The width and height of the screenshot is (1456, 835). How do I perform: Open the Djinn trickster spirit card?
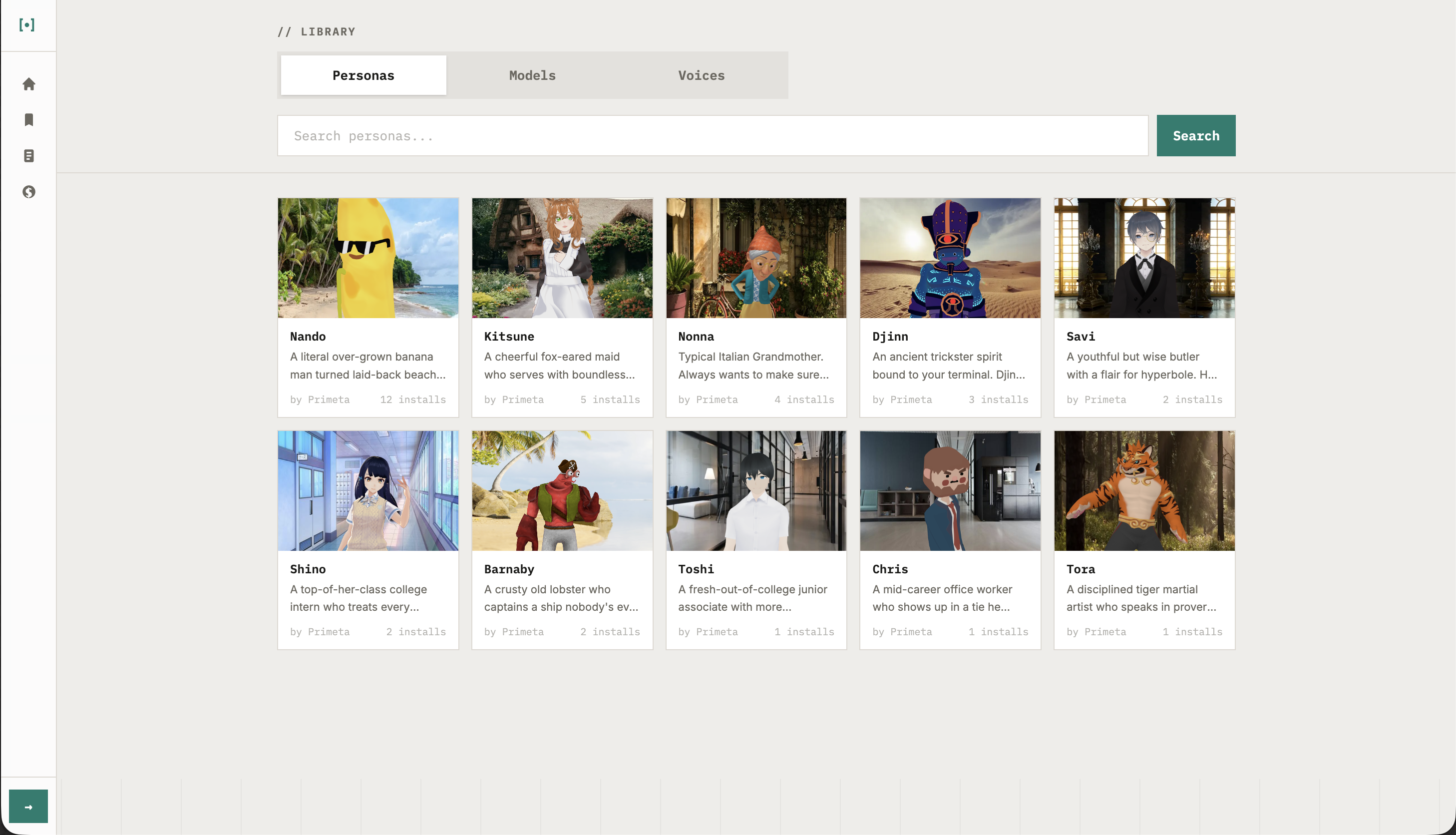[x=950, y=258]
